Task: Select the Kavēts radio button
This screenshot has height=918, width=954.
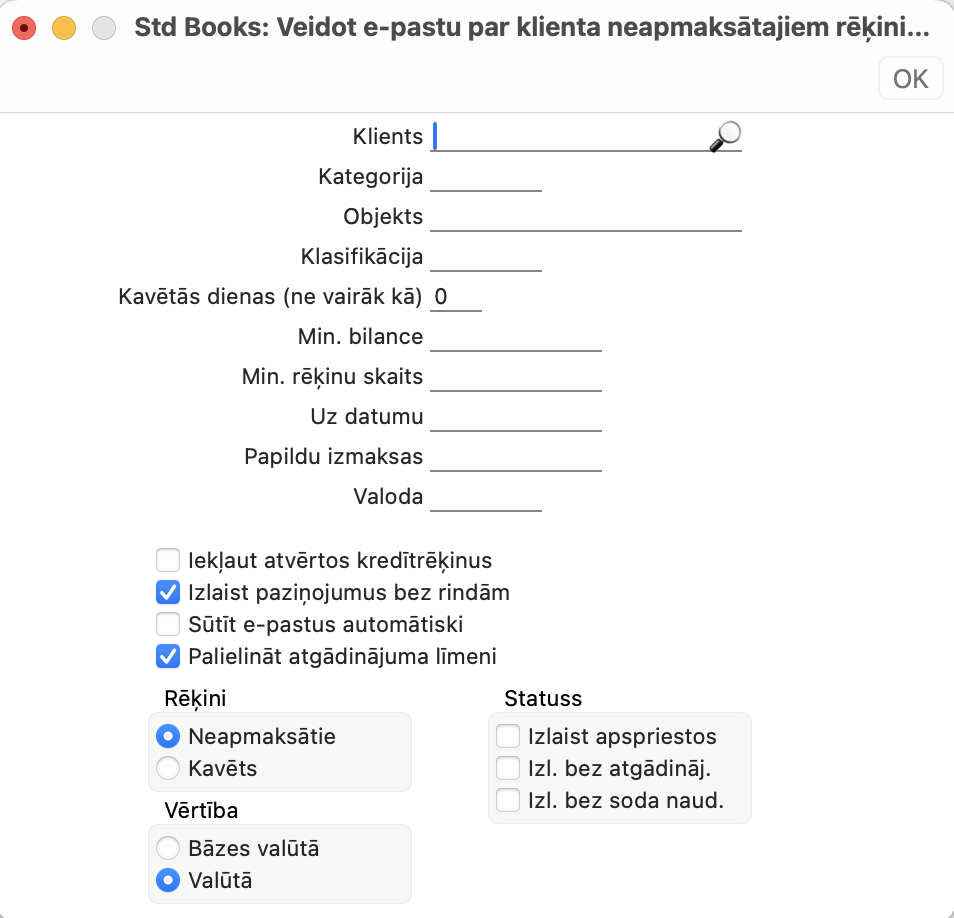Action: 168,769
